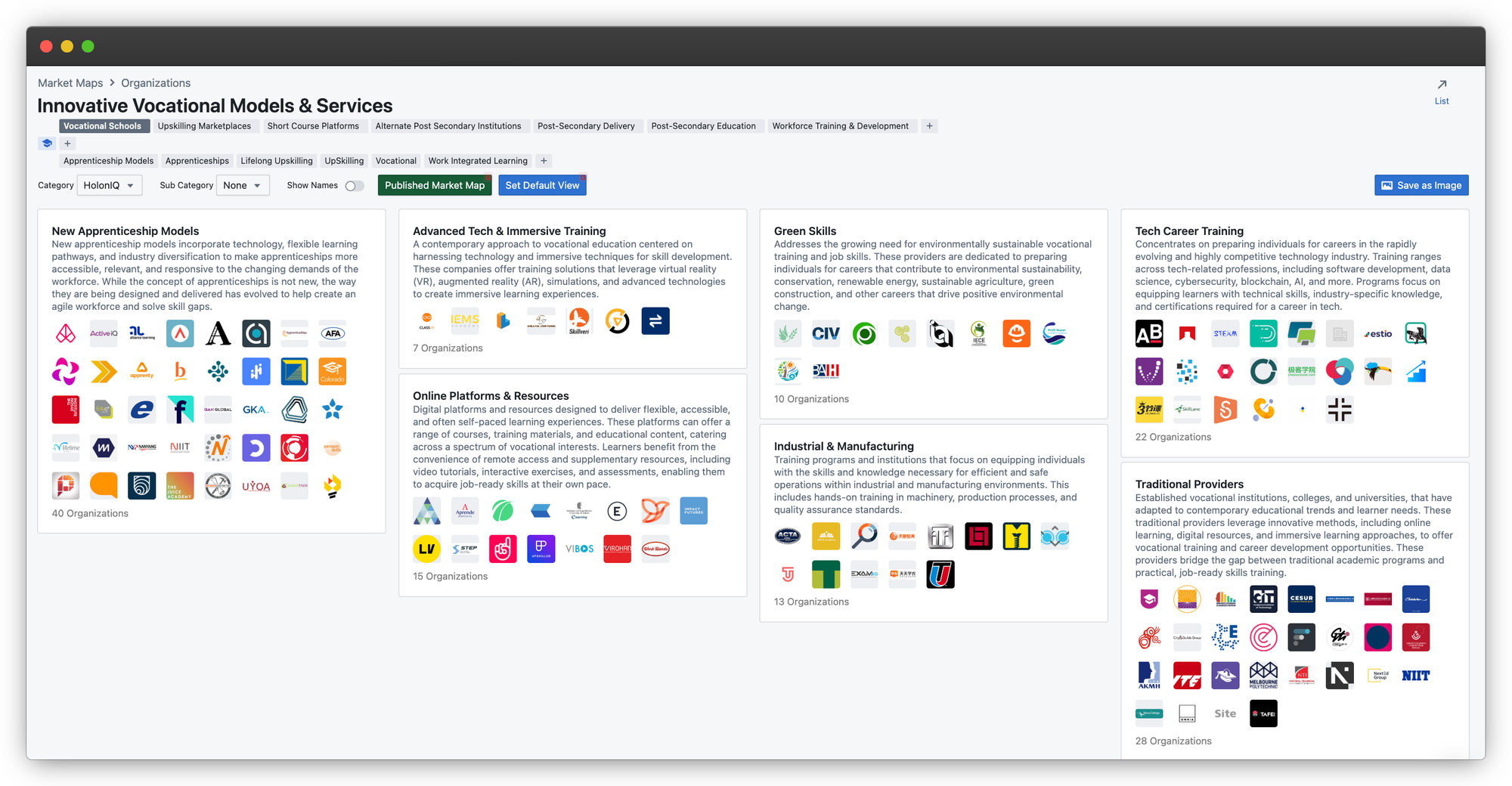Open the Estio logo
This screenshot has height=786, width=1512.
[x=1377, y=333]
